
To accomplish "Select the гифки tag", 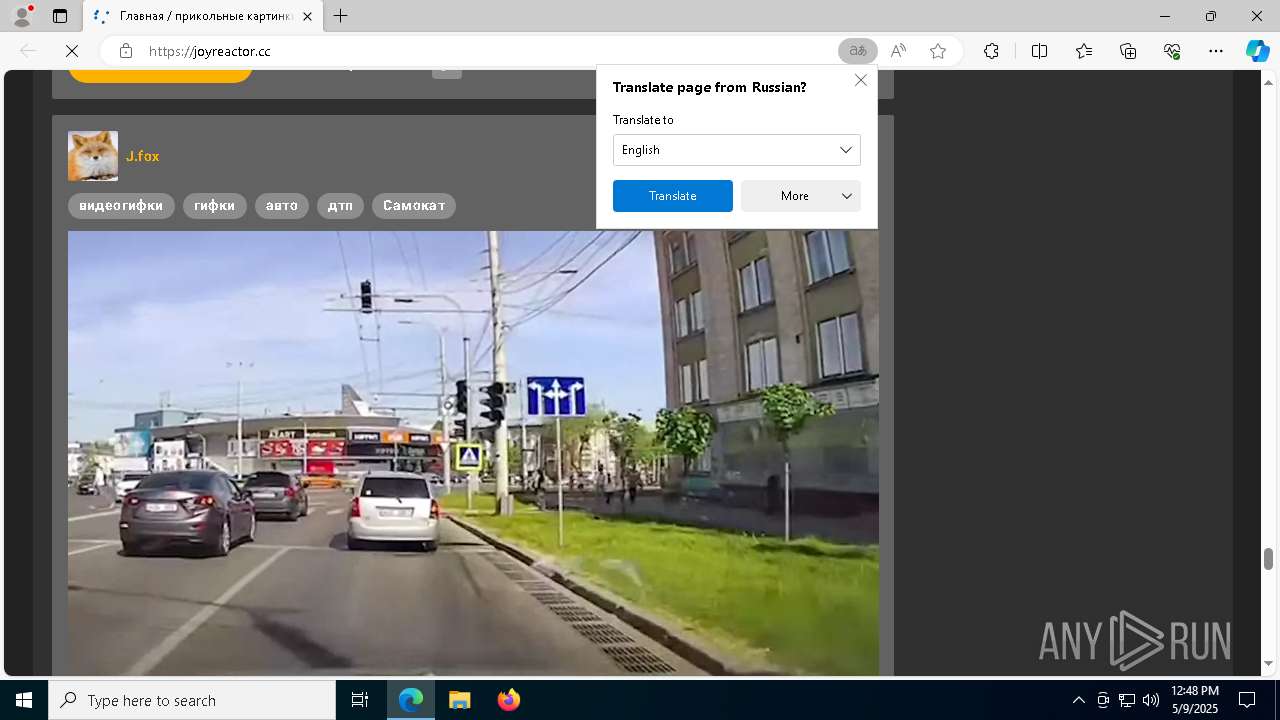I will [x=215, y=206].
